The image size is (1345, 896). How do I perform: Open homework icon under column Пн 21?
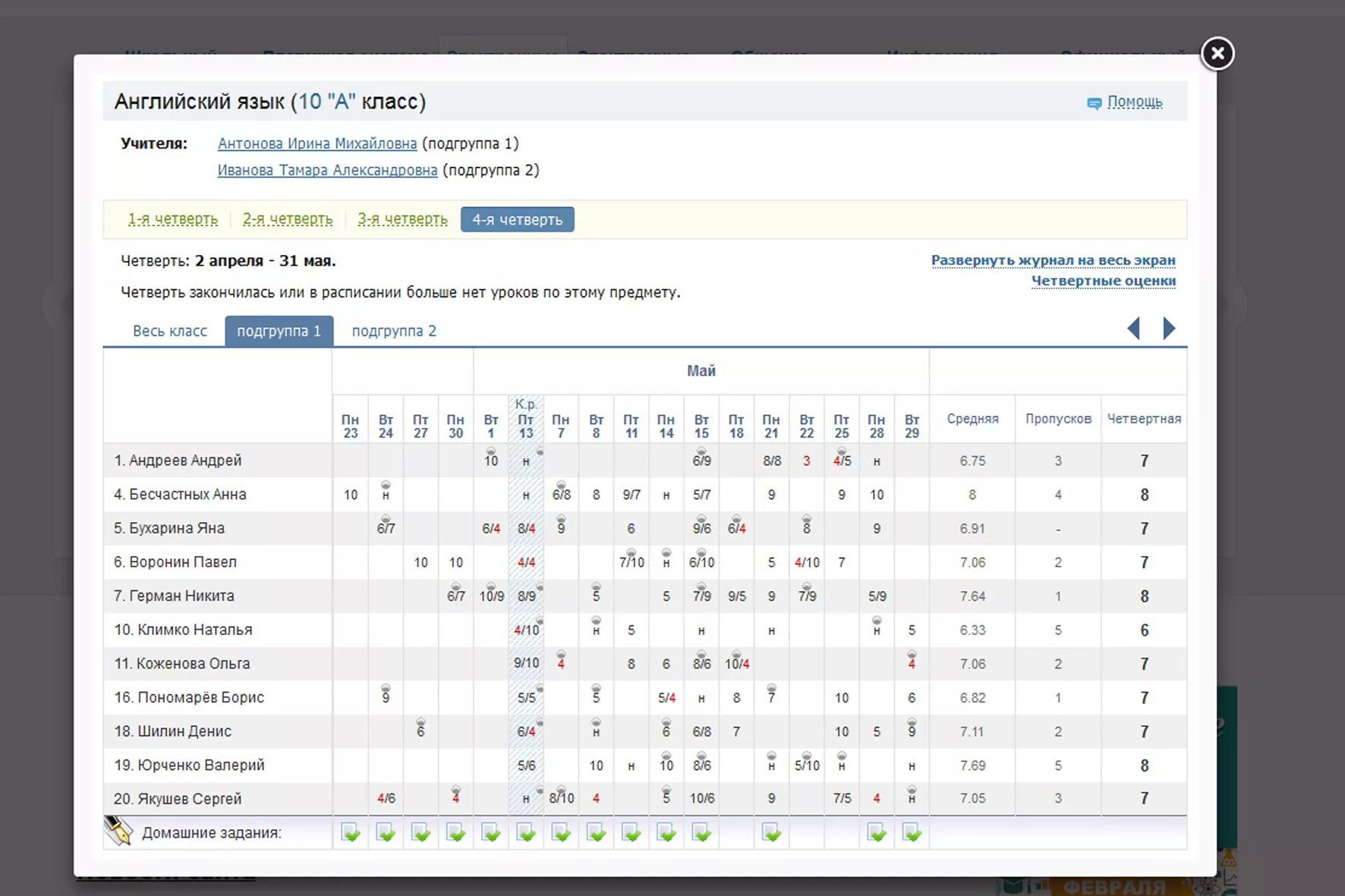771,832
